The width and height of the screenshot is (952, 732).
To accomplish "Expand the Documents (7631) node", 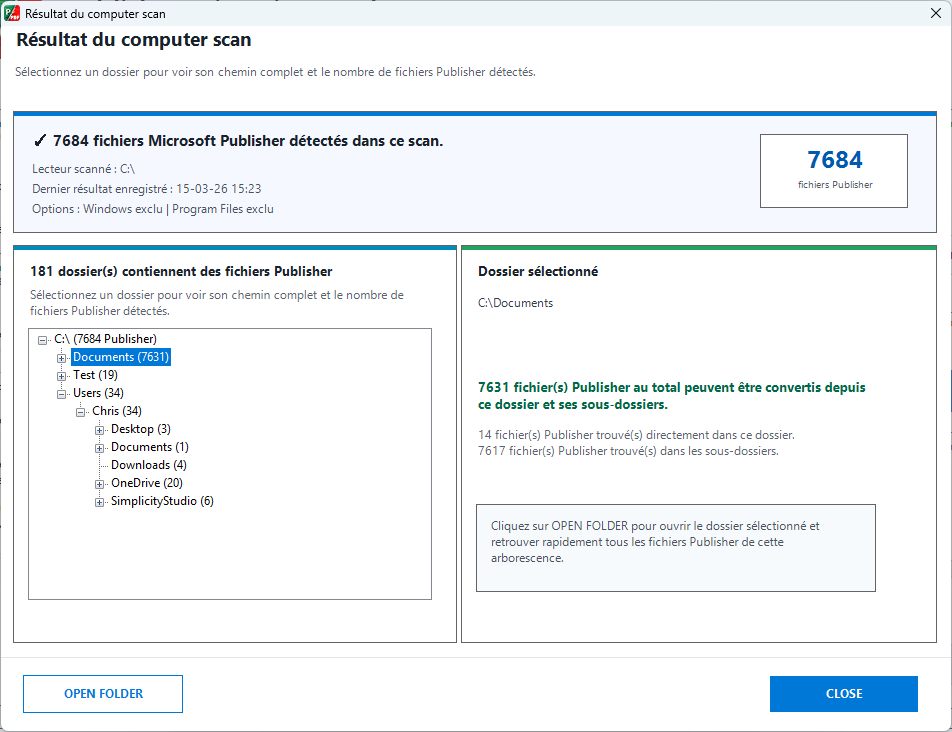I will click(61, 358).
